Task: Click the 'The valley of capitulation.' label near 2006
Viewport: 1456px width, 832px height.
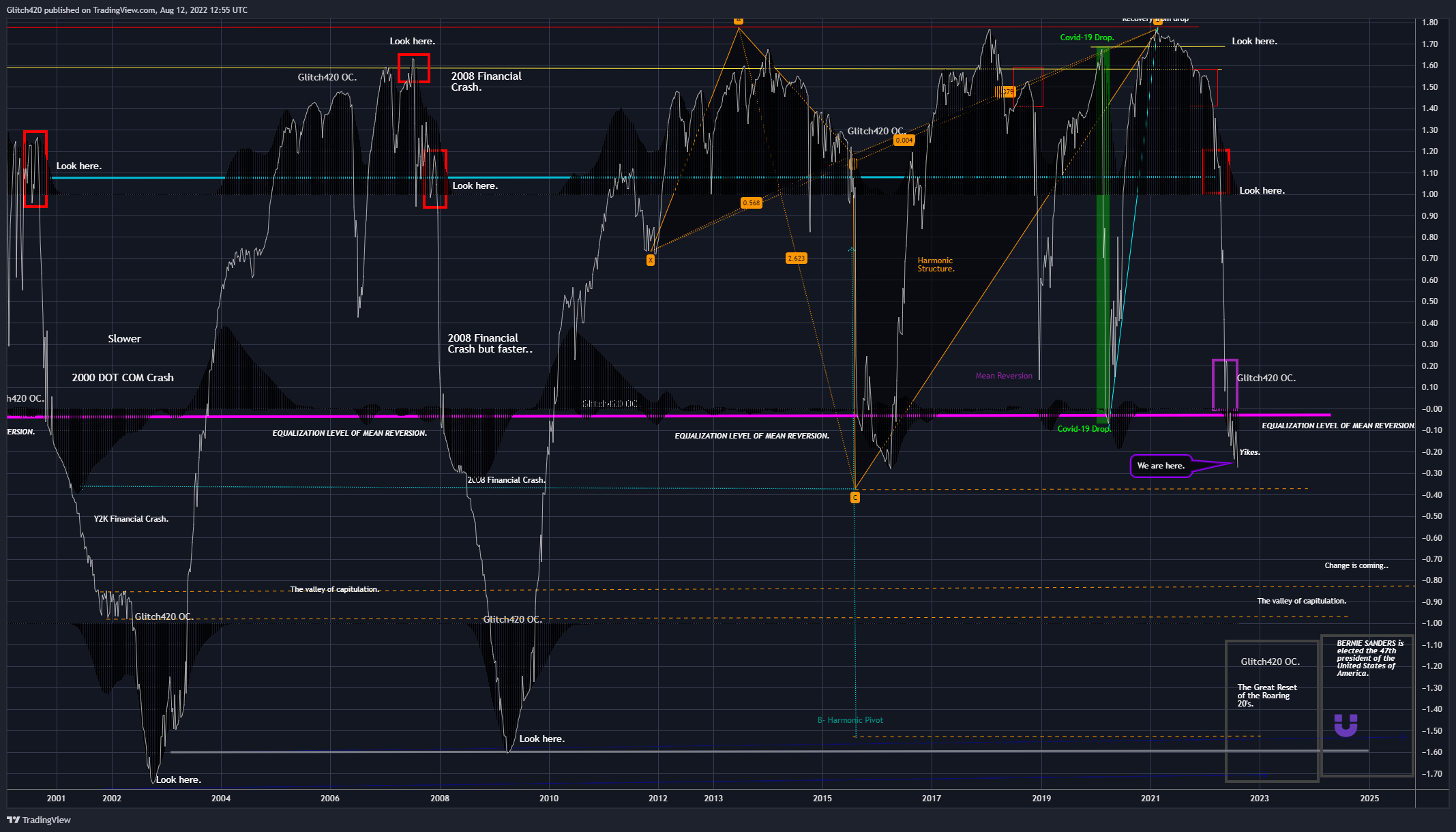Action: click(335, 589)
